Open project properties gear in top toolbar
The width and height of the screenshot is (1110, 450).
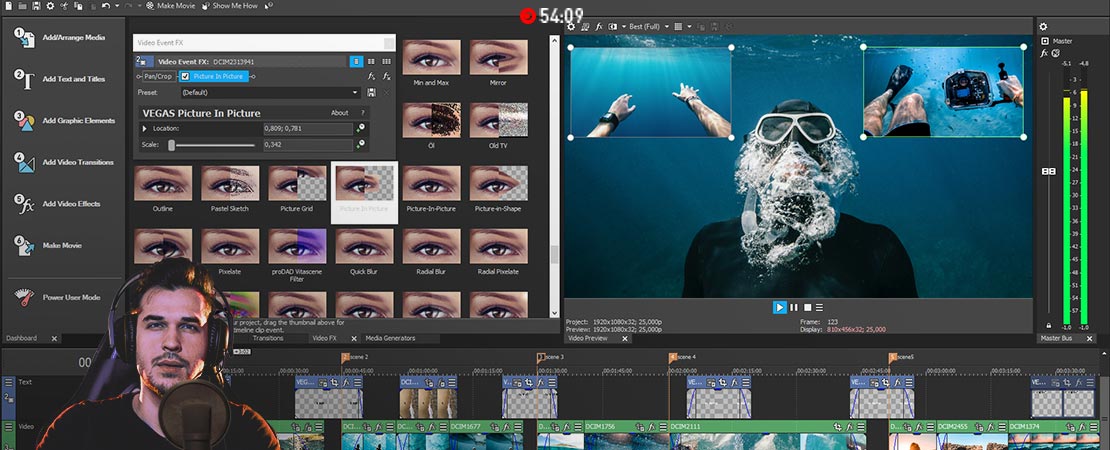coord(51,6)
